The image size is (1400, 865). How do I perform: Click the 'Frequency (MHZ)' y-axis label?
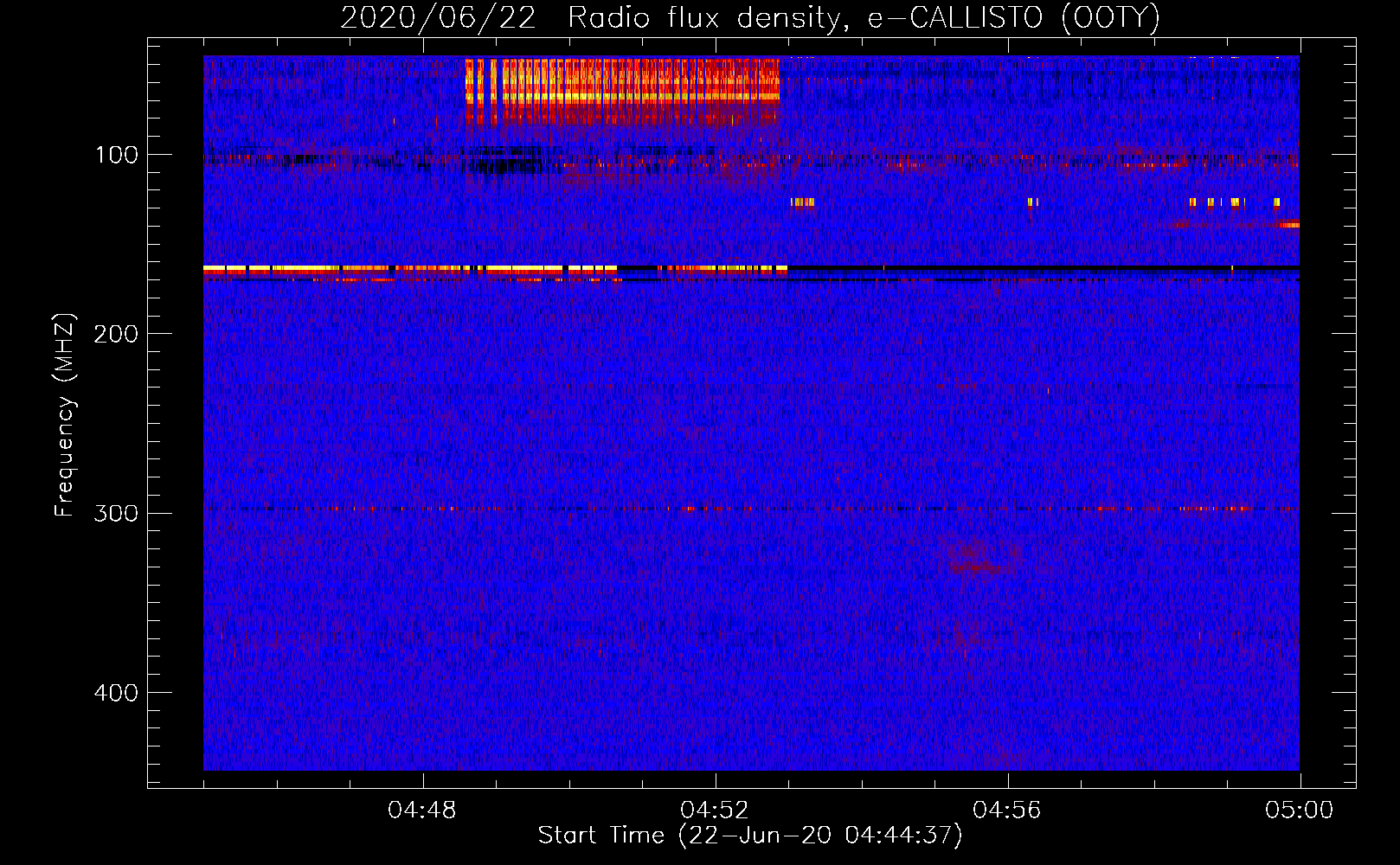coord(65,415)
